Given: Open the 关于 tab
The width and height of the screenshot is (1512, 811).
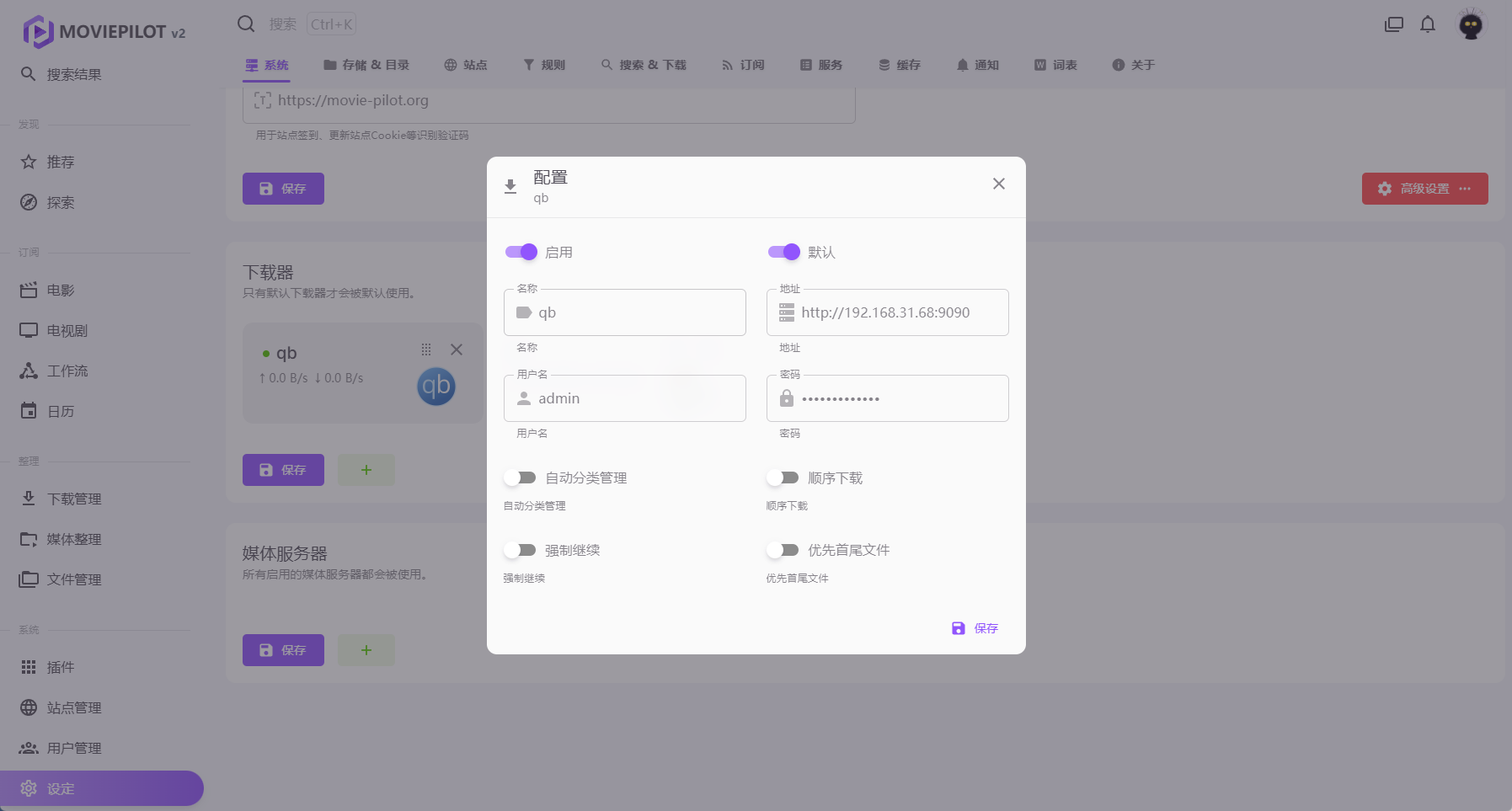Looking at the screenshot, I should tap(1134, 65).
